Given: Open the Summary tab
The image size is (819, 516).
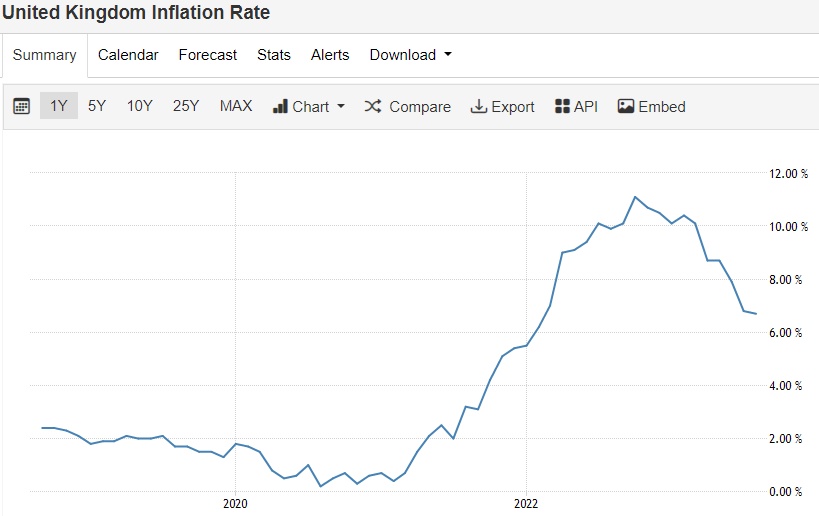Looking at the screenshot, I should [44, 55].
